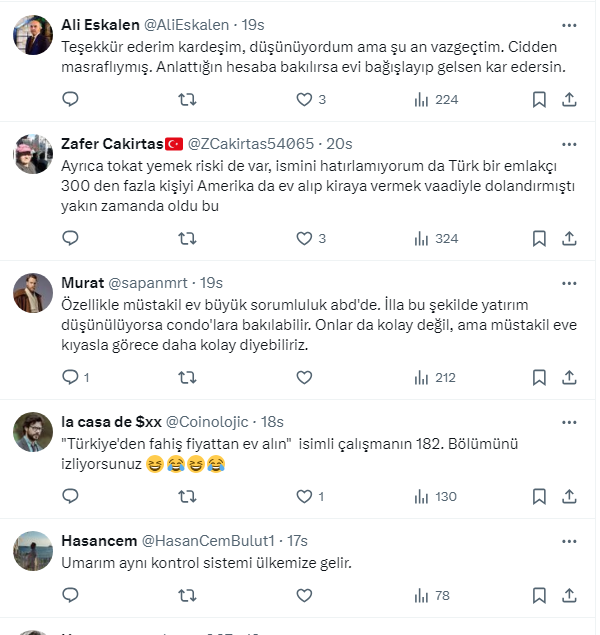This screenshot has width=600, height=635.
Task: Click Murat's profile avatar
Action: tap(33, 293)
